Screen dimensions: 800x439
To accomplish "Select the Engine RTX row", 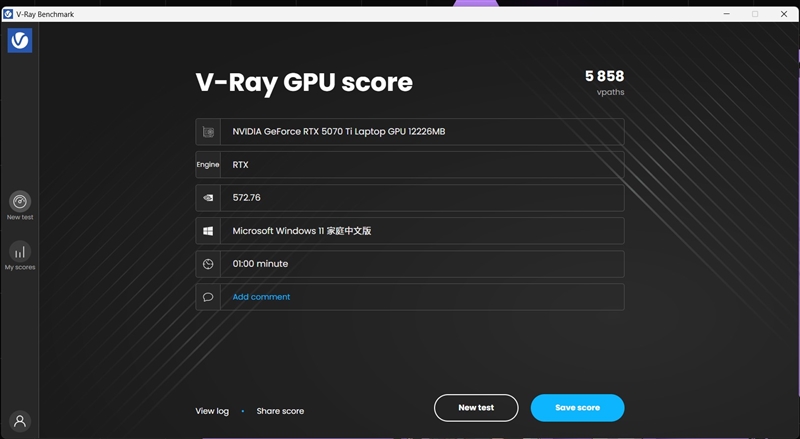I will (410, 165).
